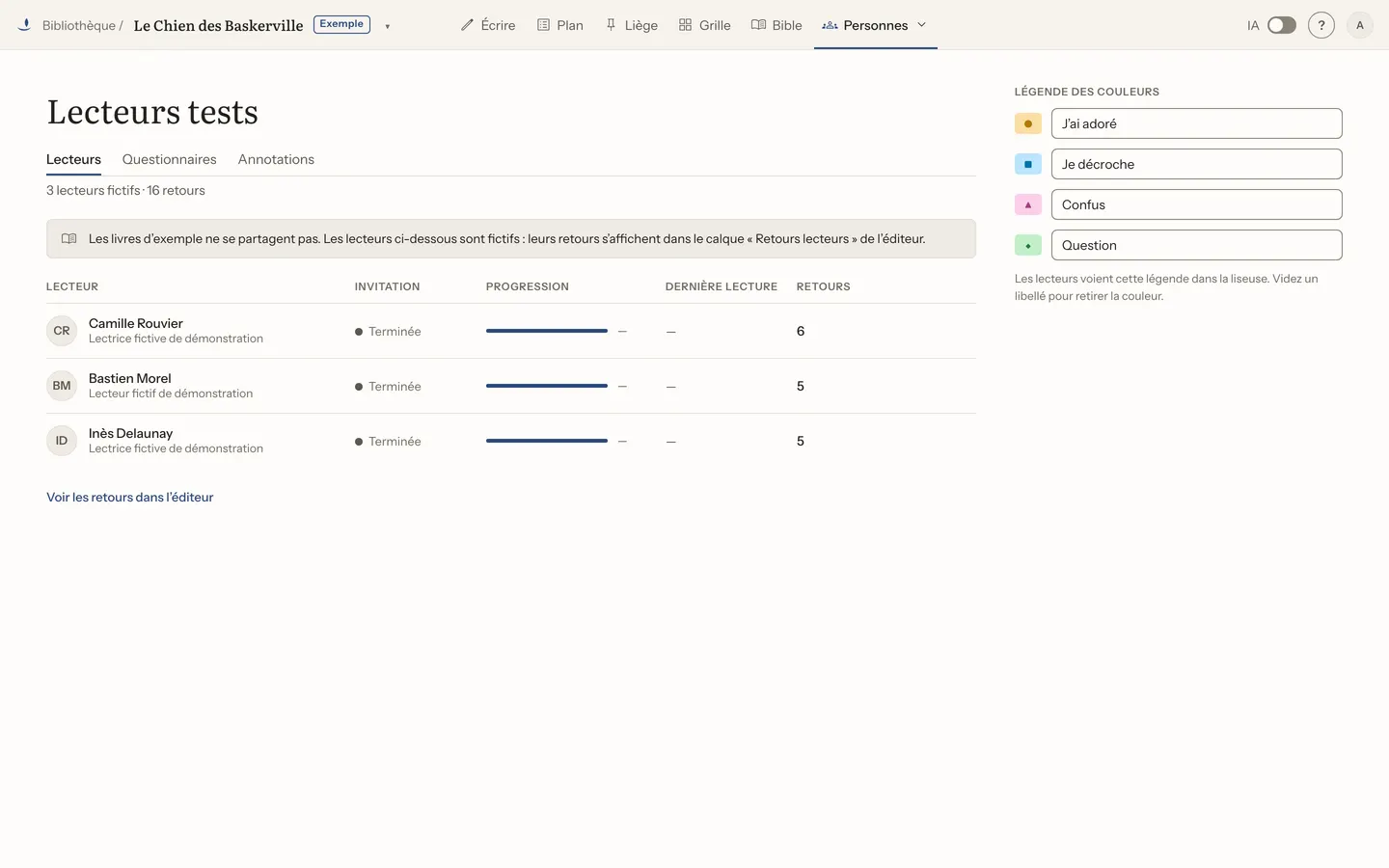Follow the Voir les retours dans l'éditeur link

(x=130, y=497)
